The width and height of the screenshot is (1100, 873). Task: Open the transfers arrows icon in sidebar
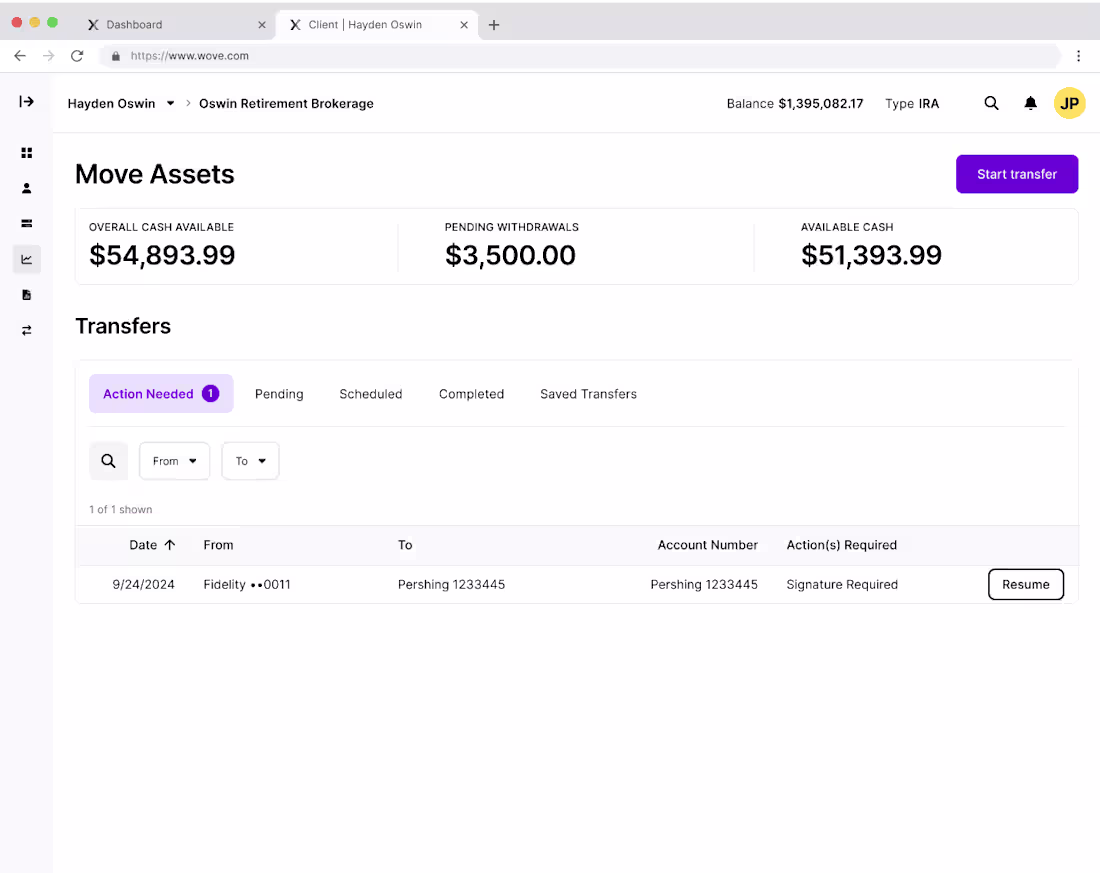[26, 330]
